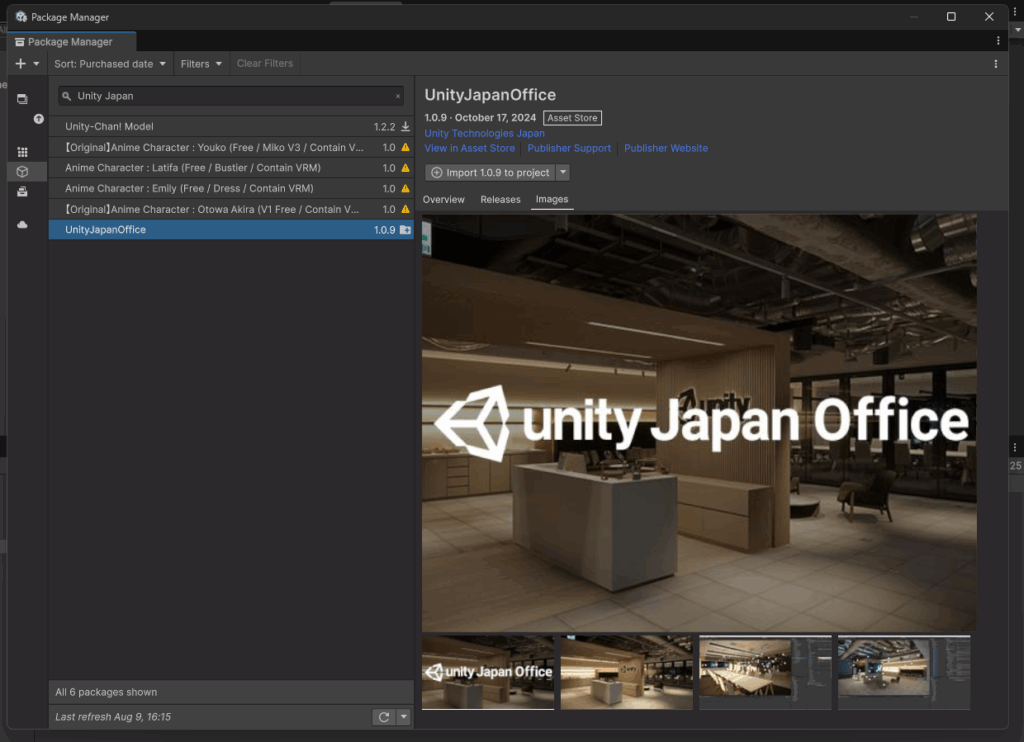Screen dimensions: 1024x742
Task: Open the Publisher Website link
Action: pos(665,148)
